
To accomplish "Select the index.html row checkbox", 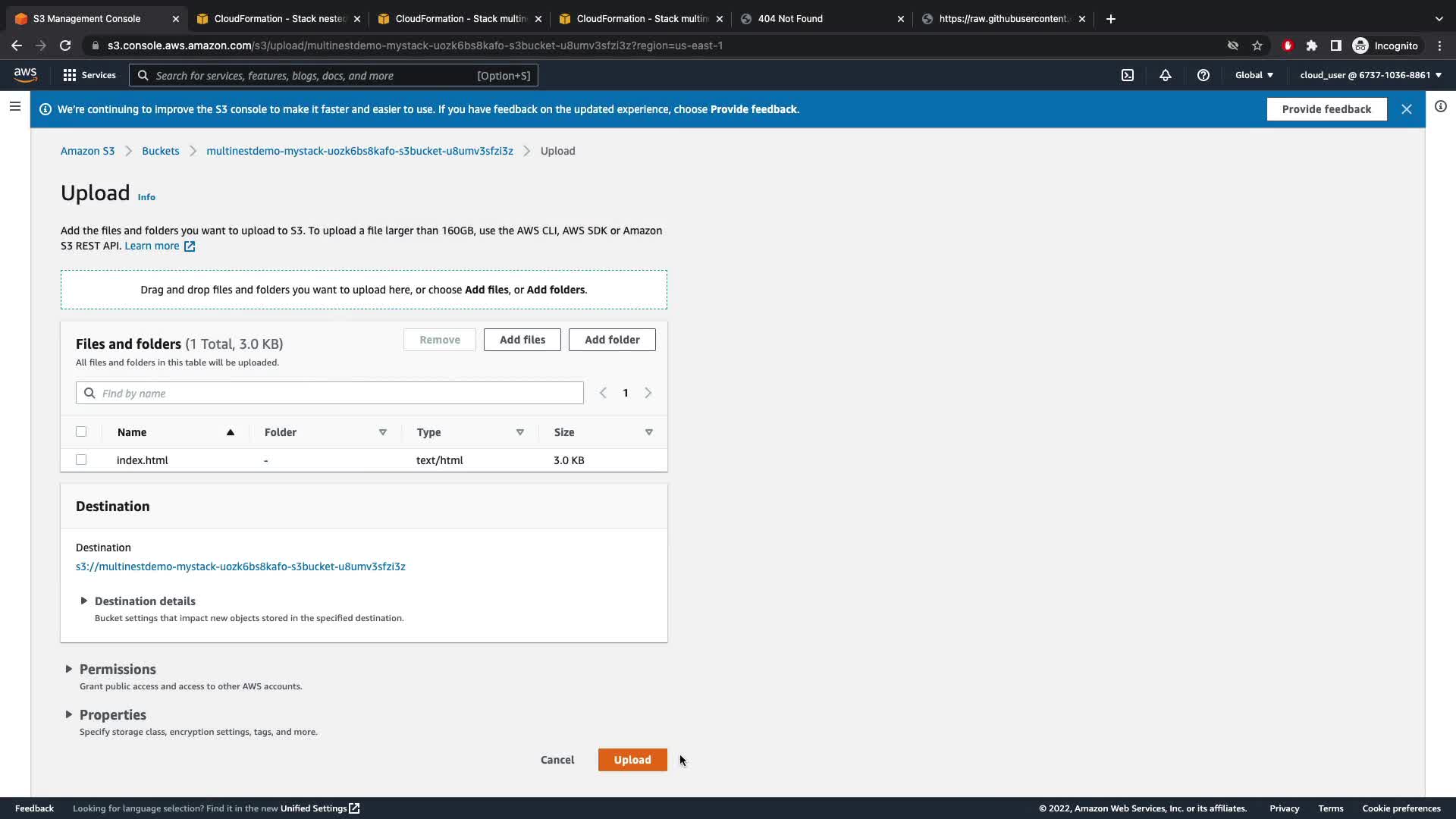I will pos(81,460).
